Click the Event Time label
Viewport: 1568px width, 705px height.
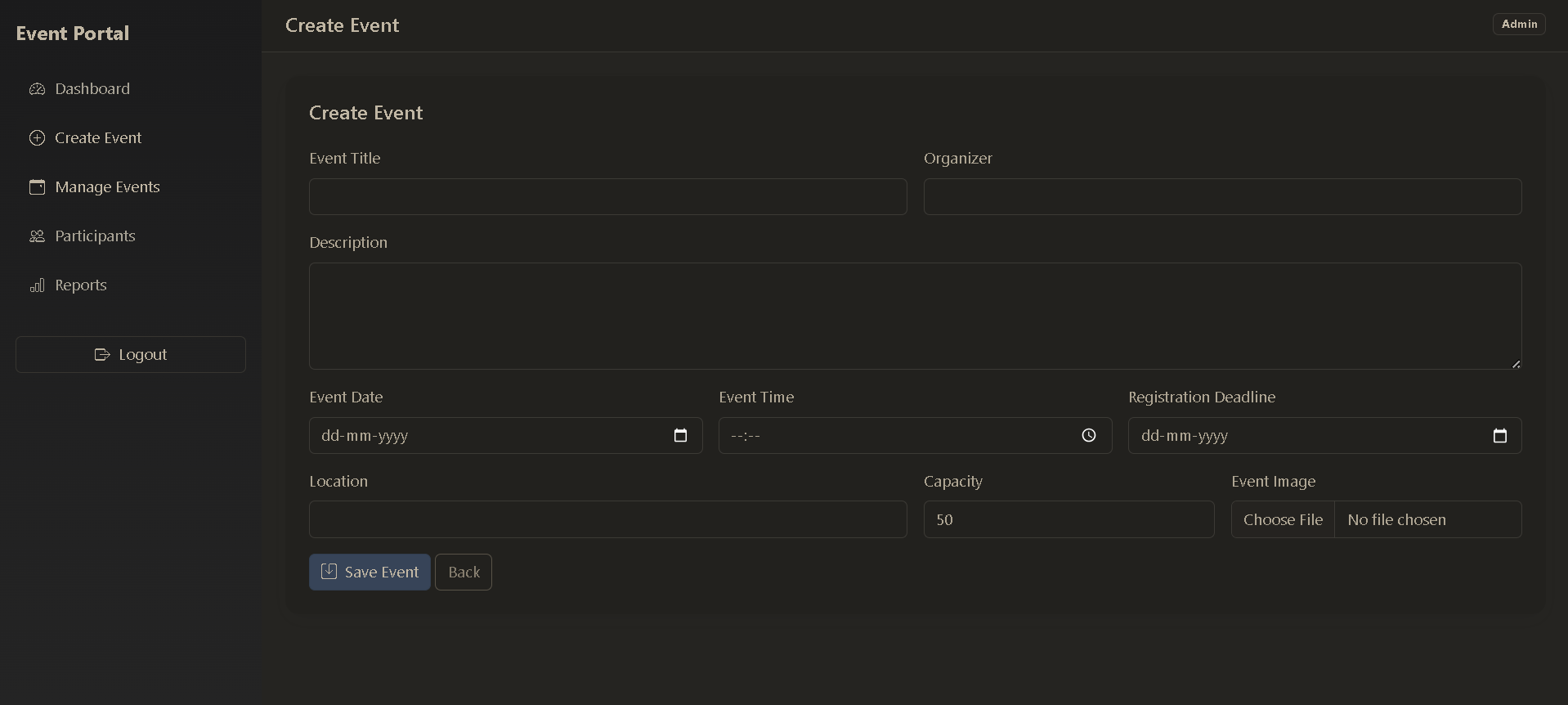point(756,397)
